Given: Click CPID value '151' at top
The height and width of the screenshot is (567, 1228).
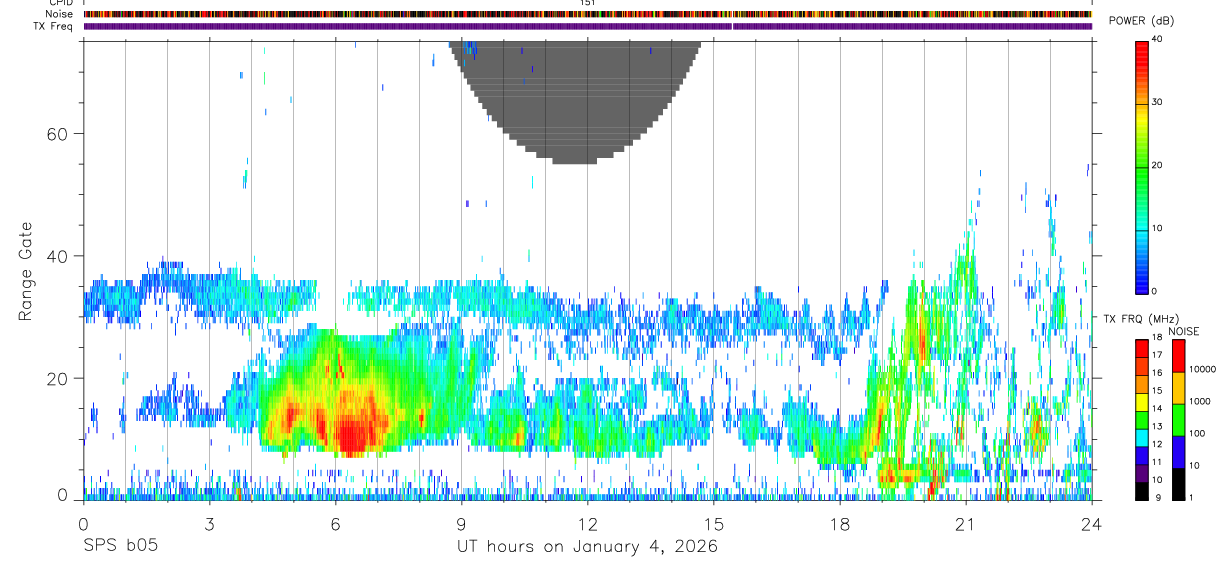Looking at the screenshot, I should 588,3.
